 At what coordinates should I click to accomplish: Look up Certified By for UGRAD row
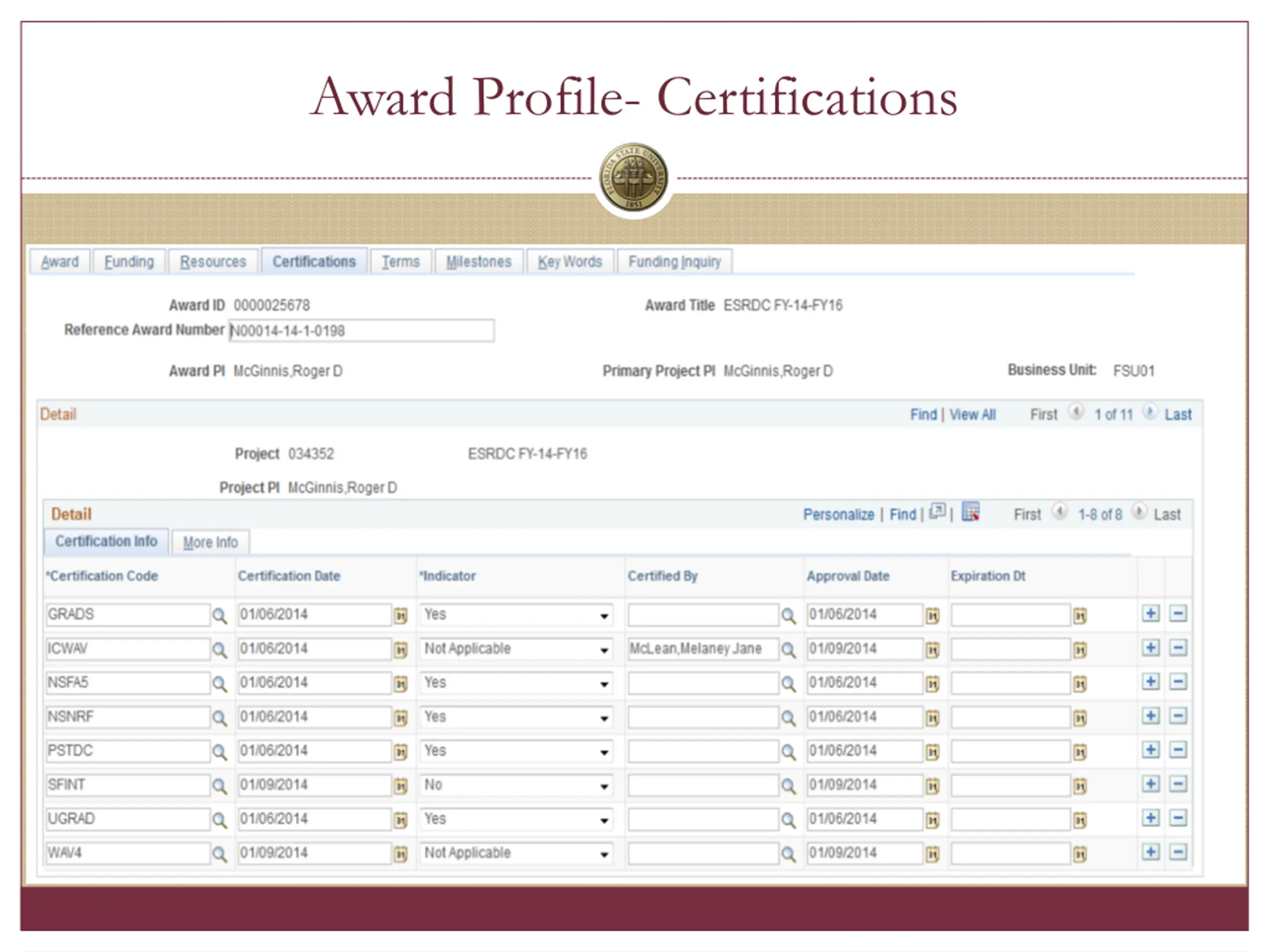coord(788,820)
